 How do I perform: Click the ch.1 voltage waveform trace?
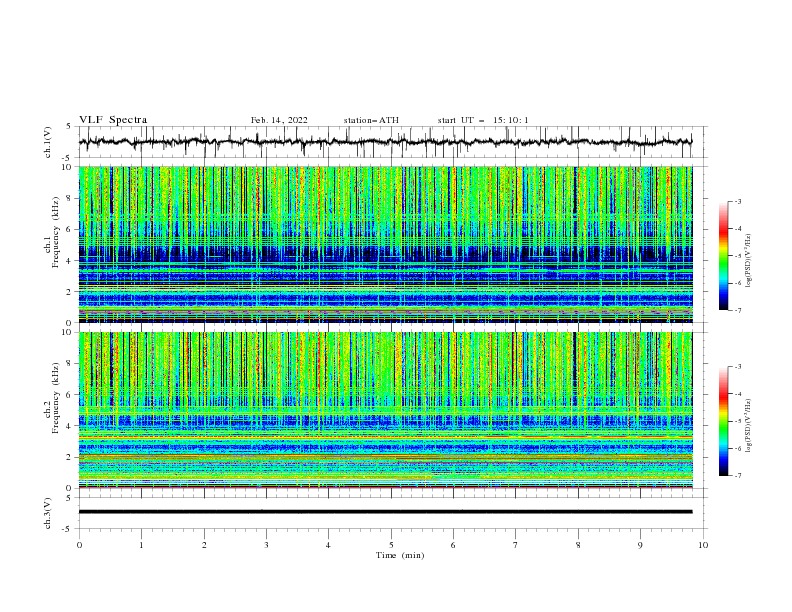385,142
